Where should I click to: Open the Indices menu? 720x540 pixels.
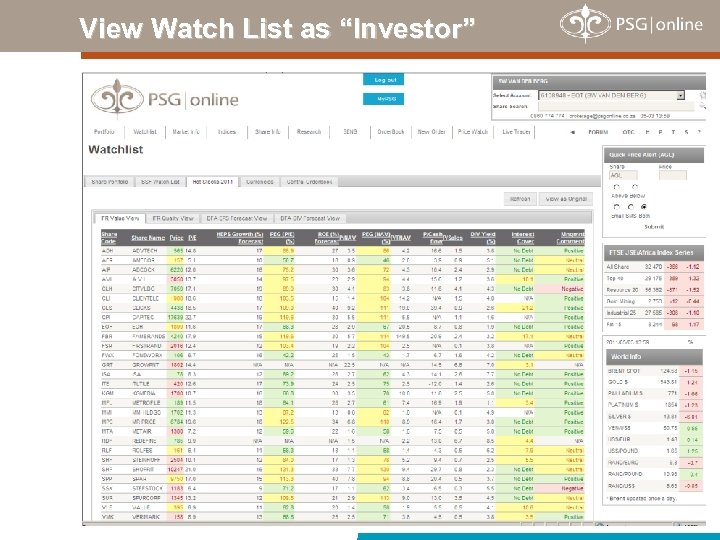pyautogui.click(x=227, y=132)
